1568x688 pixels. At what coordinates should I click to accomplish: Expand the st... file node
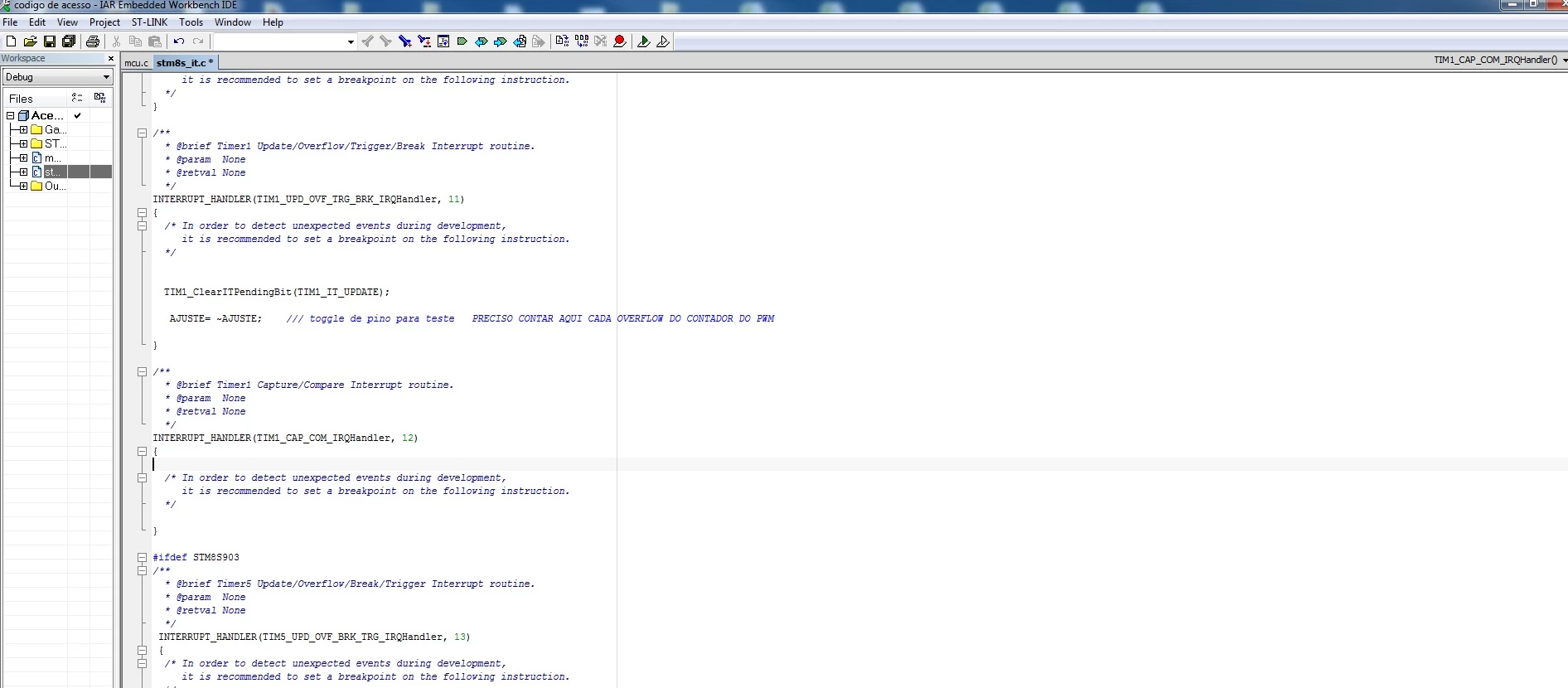tap(23, 172)
